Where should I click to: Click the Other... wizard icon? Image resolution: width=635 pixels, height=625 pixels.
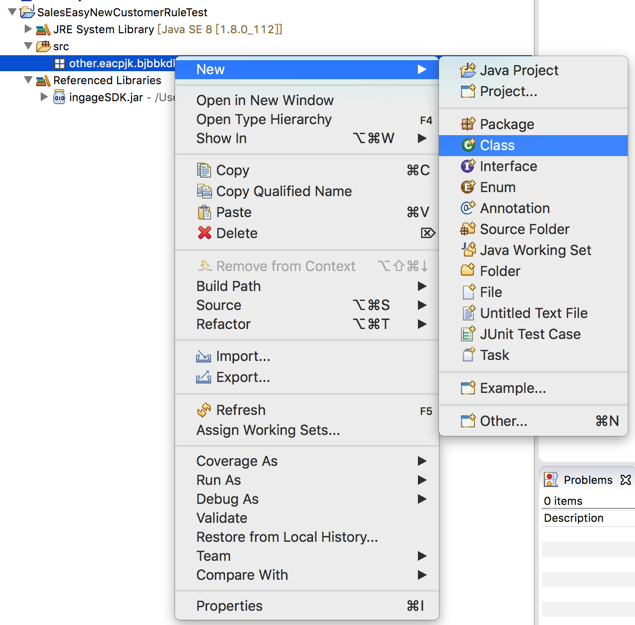click(x=468, y=421)
